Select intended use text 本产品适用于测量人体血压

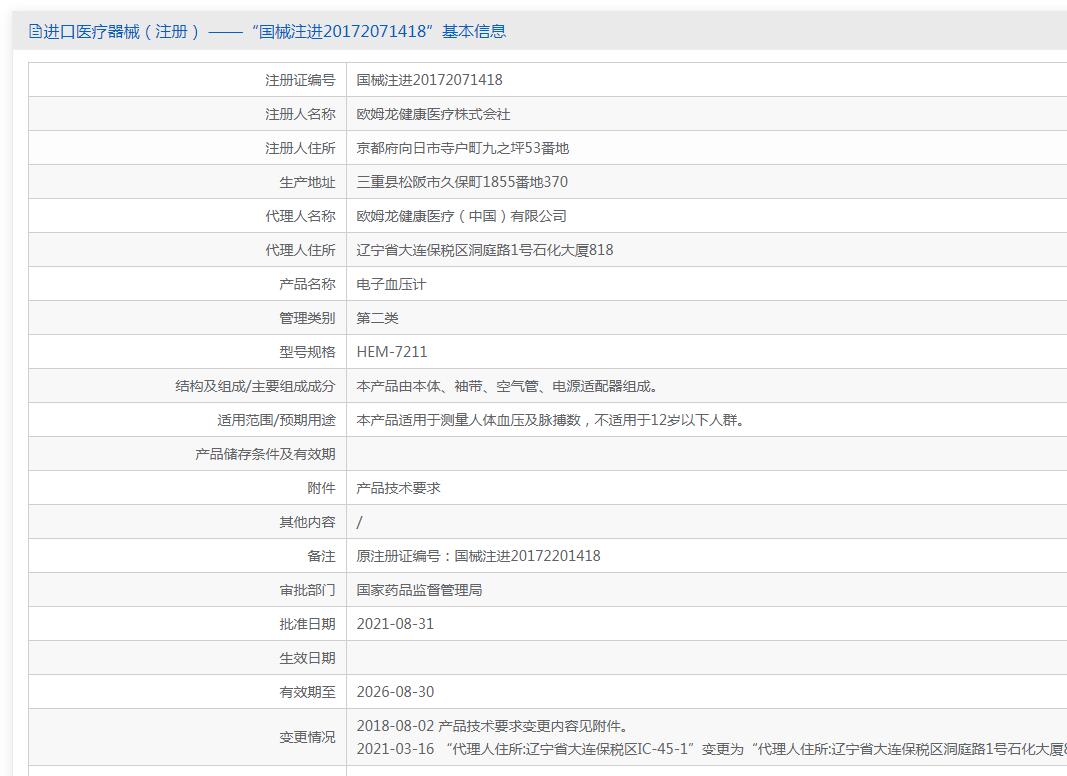[551, 420]
